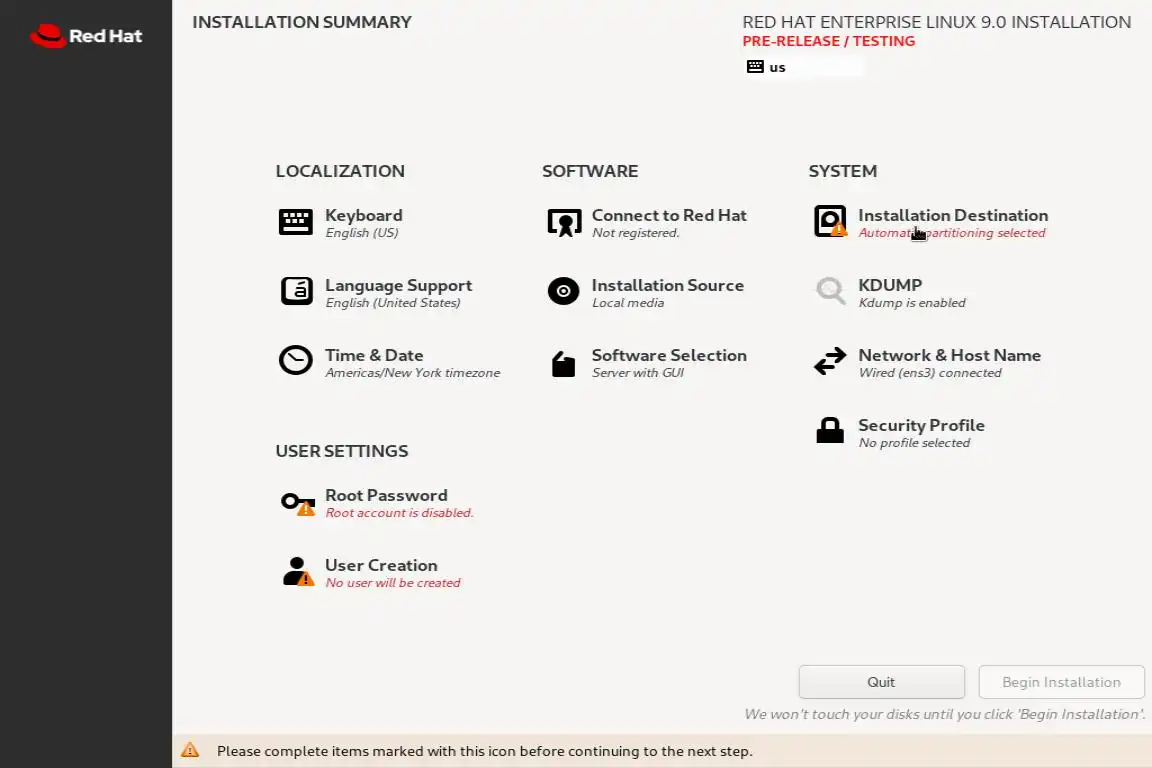
Task: Click the warning icon in bottom notification bar
Action: click(x=190, y=750)
